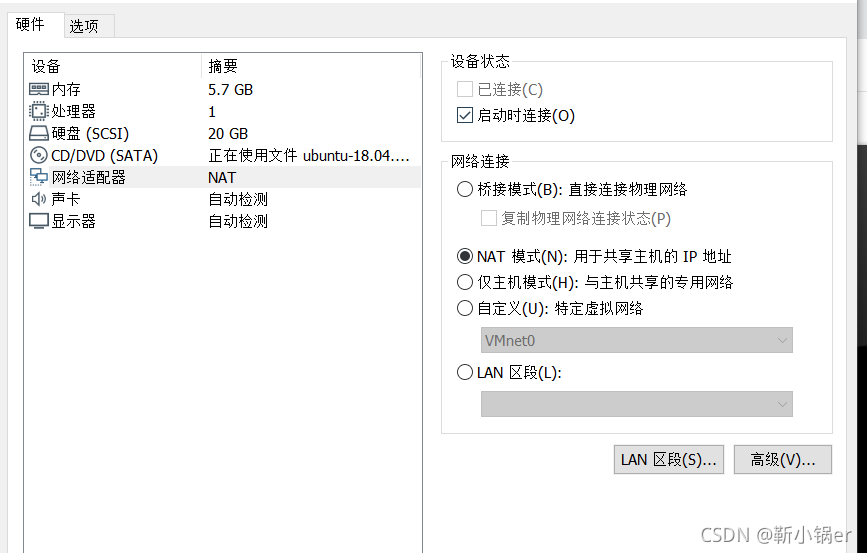
Task: Switch to the 选项 tab
Action: click(x=84, y=26)
